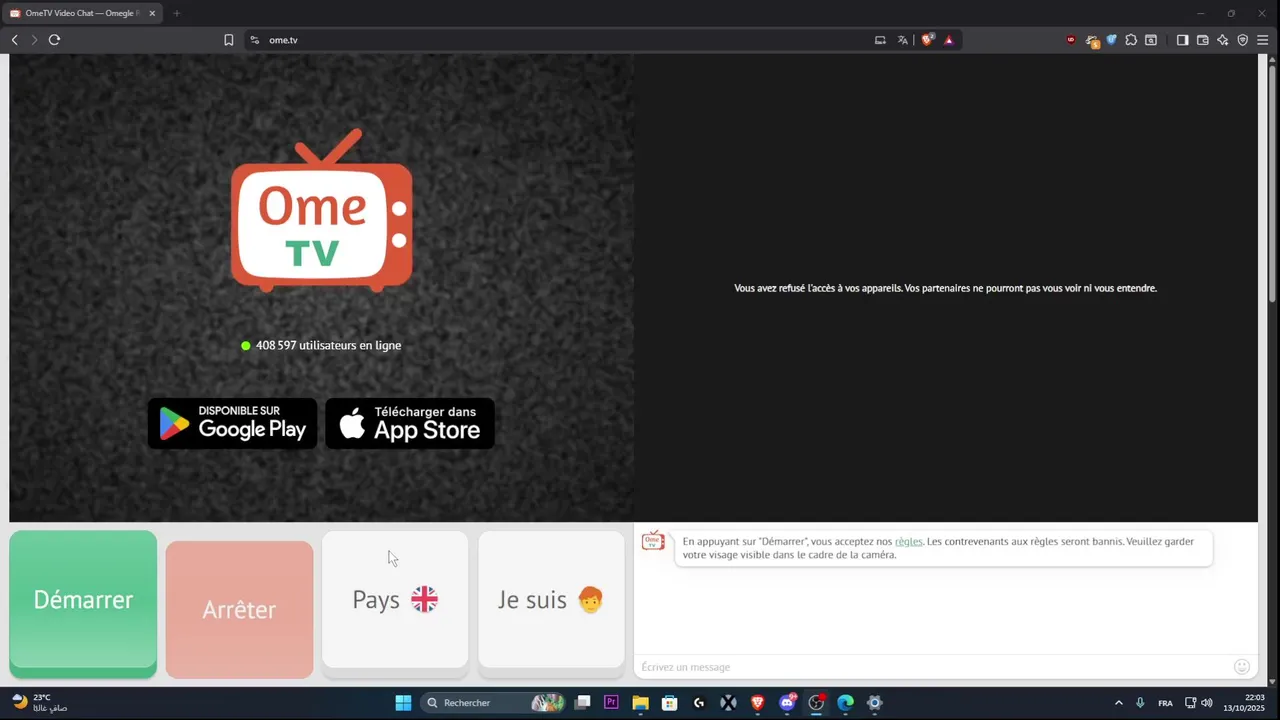
Task: Open the Brave Wallet icon
Action: pos(1203,40)
